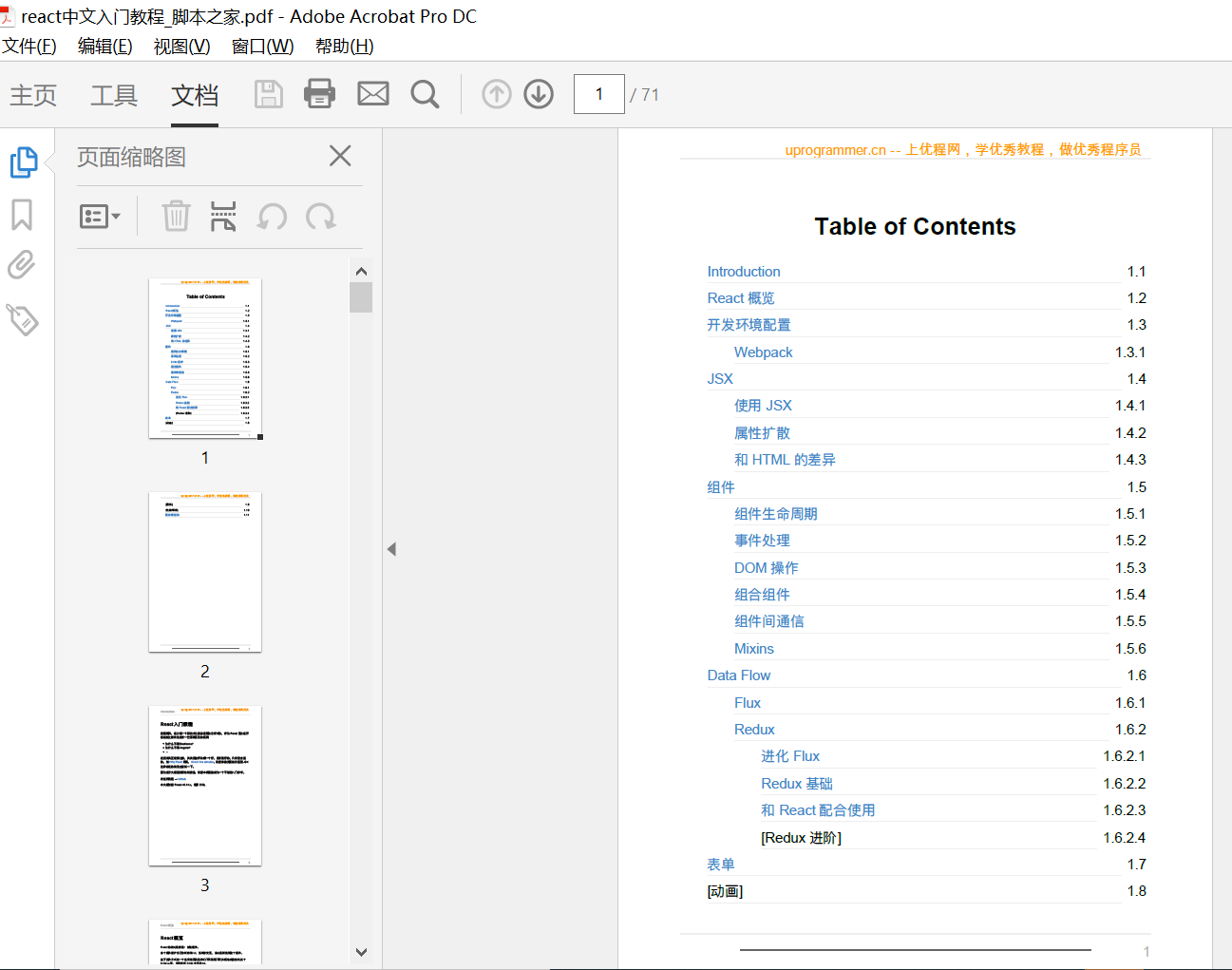Open the Redux section 1.6.2 link

click(754, 730)
